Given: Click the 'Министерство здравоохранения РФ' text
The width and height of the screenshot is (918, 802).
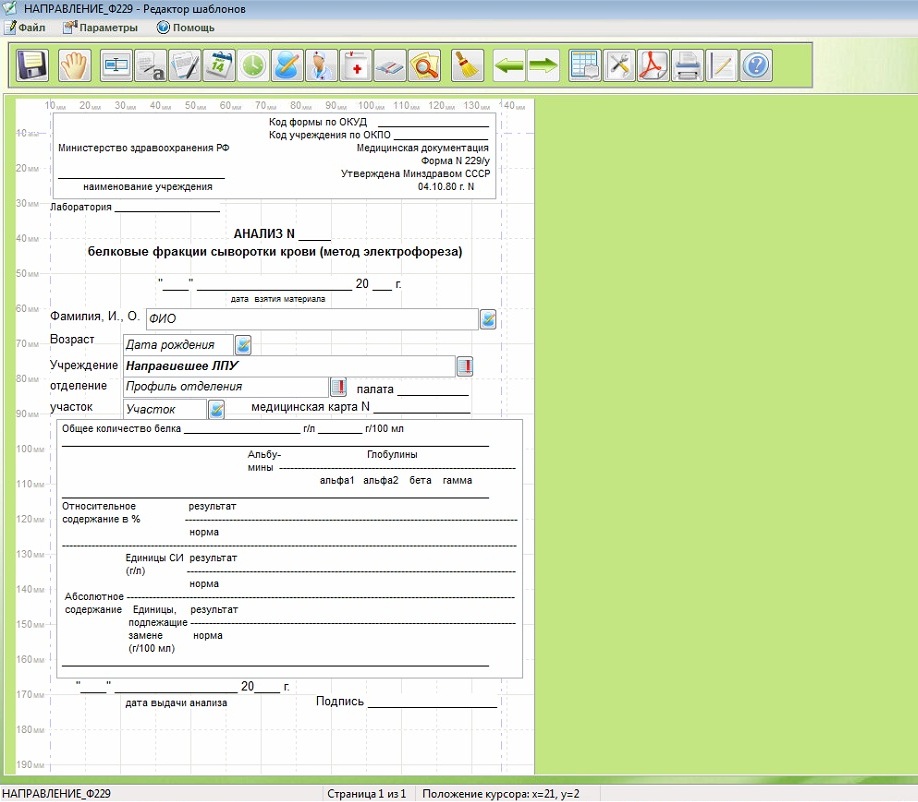Looking at the screenshot, I should point(143,148).
